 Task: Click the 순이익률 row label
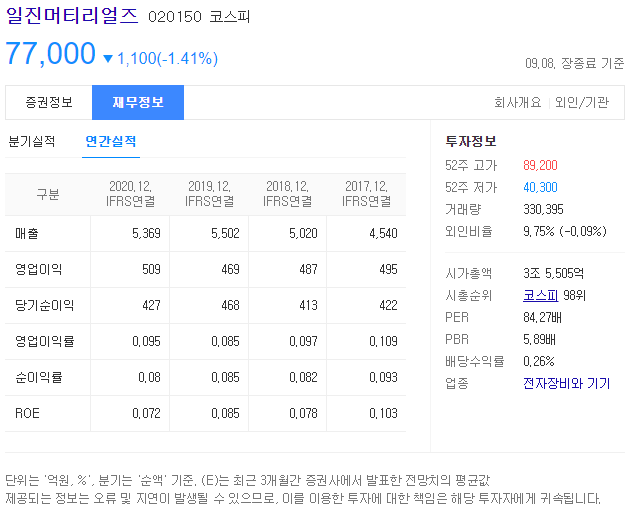39,377
